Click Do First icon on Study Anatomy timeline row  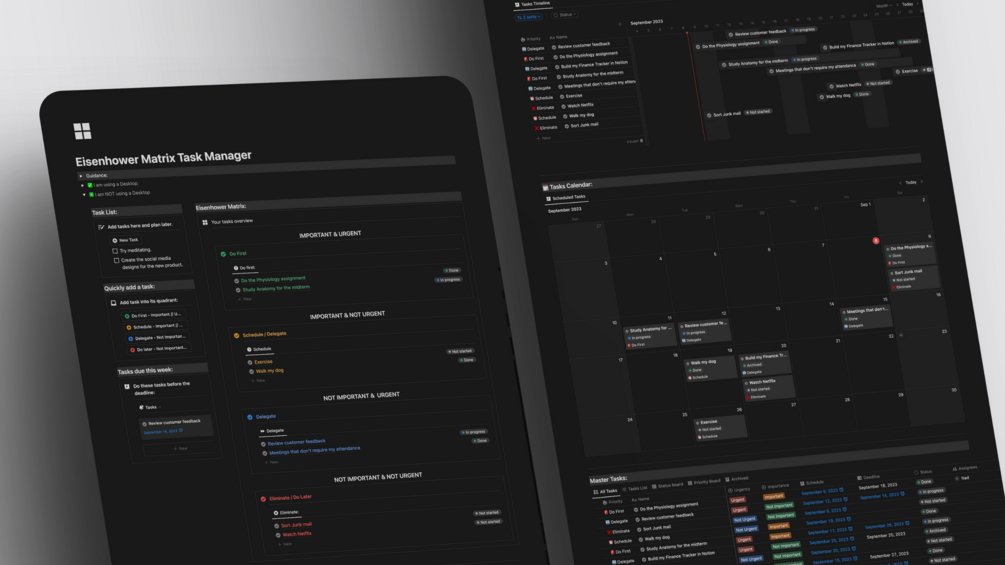point(529,79)
